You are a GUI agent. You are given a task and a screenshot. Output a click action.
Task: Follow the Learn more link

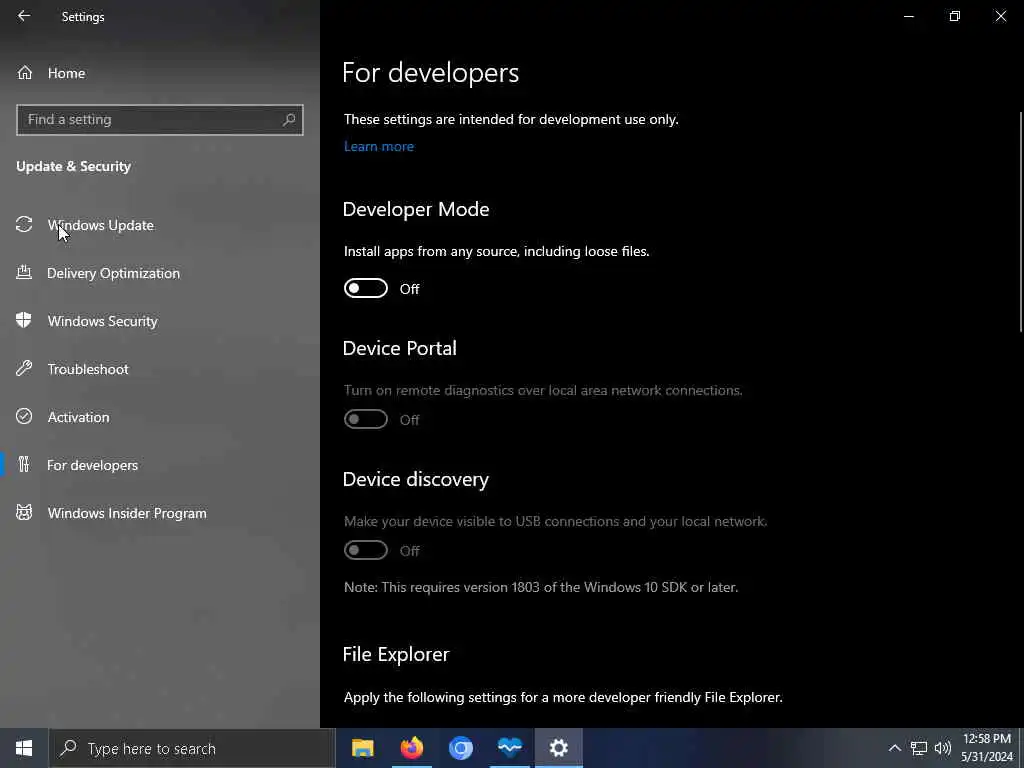[x=379, y=146]
